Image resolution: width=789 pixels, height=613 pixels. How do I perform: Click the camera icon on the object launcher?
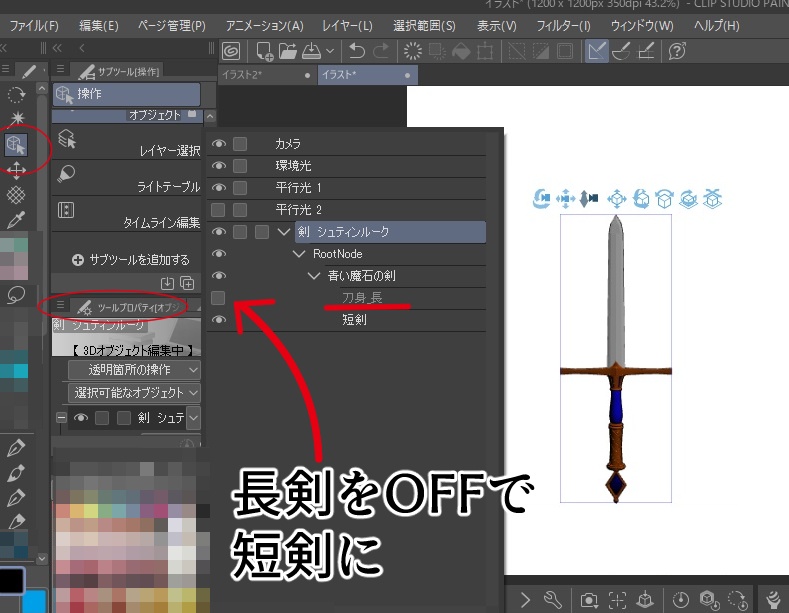589,600
